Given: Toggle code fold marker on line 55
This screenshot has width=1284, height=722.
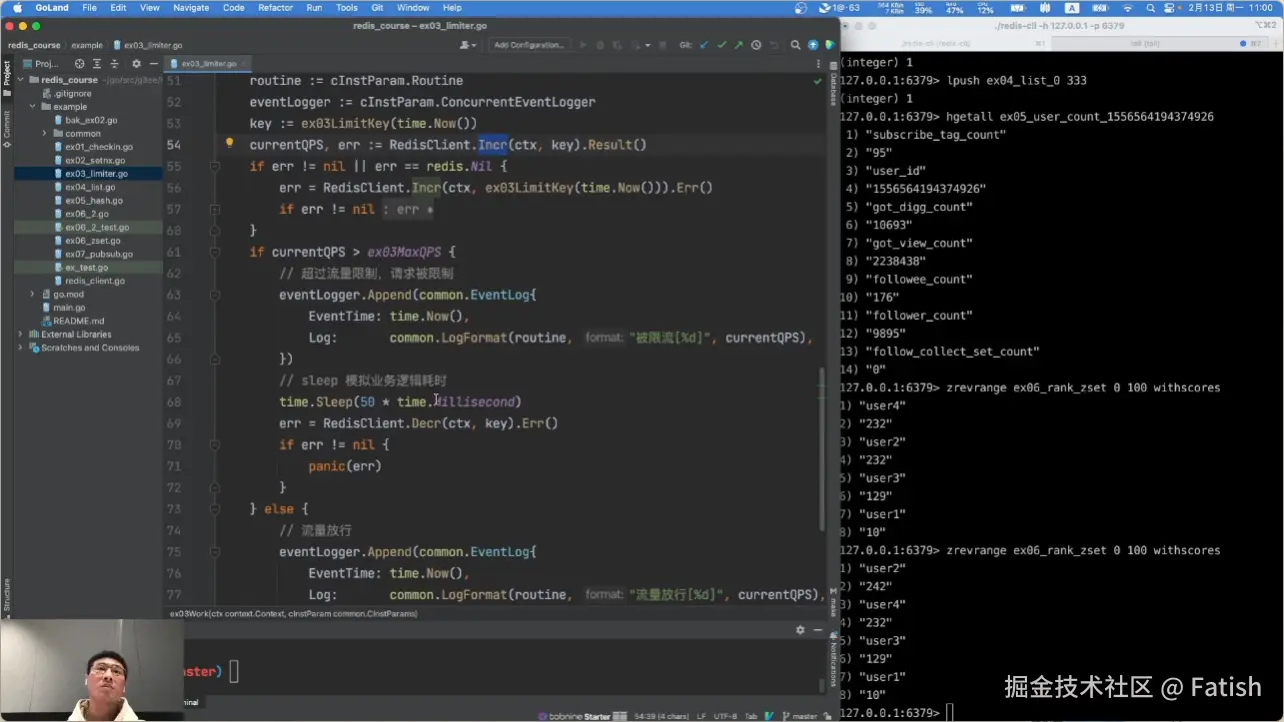Looking at the screenshot, I should [215, 167].
